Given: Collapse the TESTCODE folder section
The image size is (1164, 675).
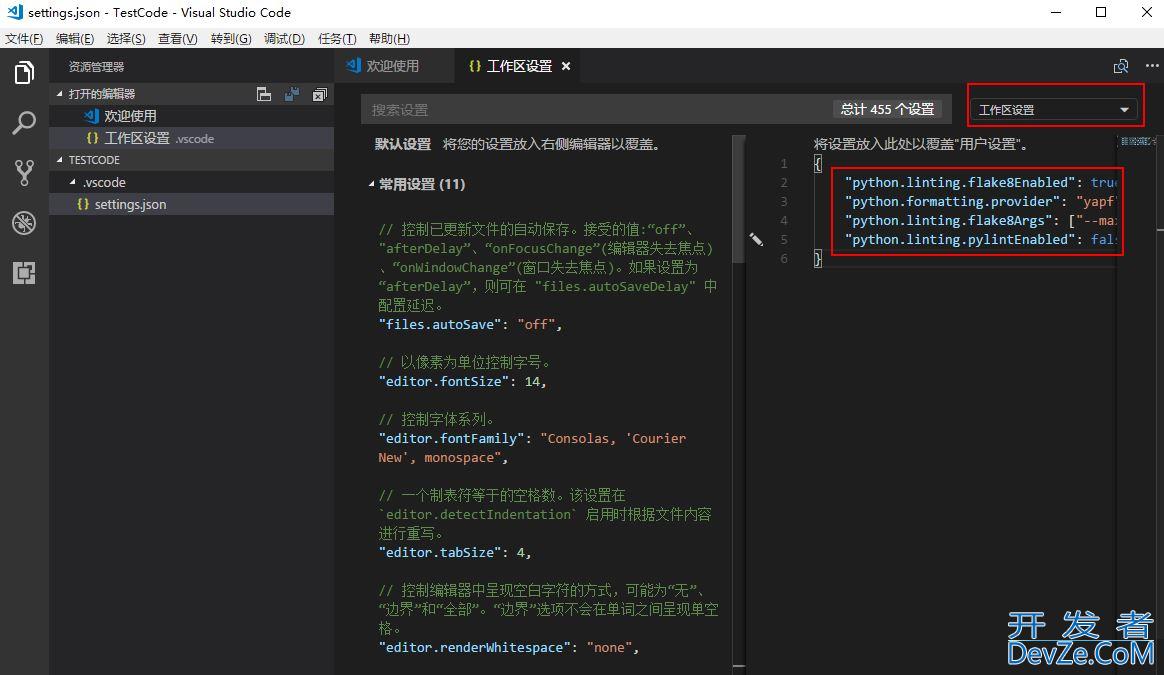Looking at the screenshot, I should click(60, 160).
